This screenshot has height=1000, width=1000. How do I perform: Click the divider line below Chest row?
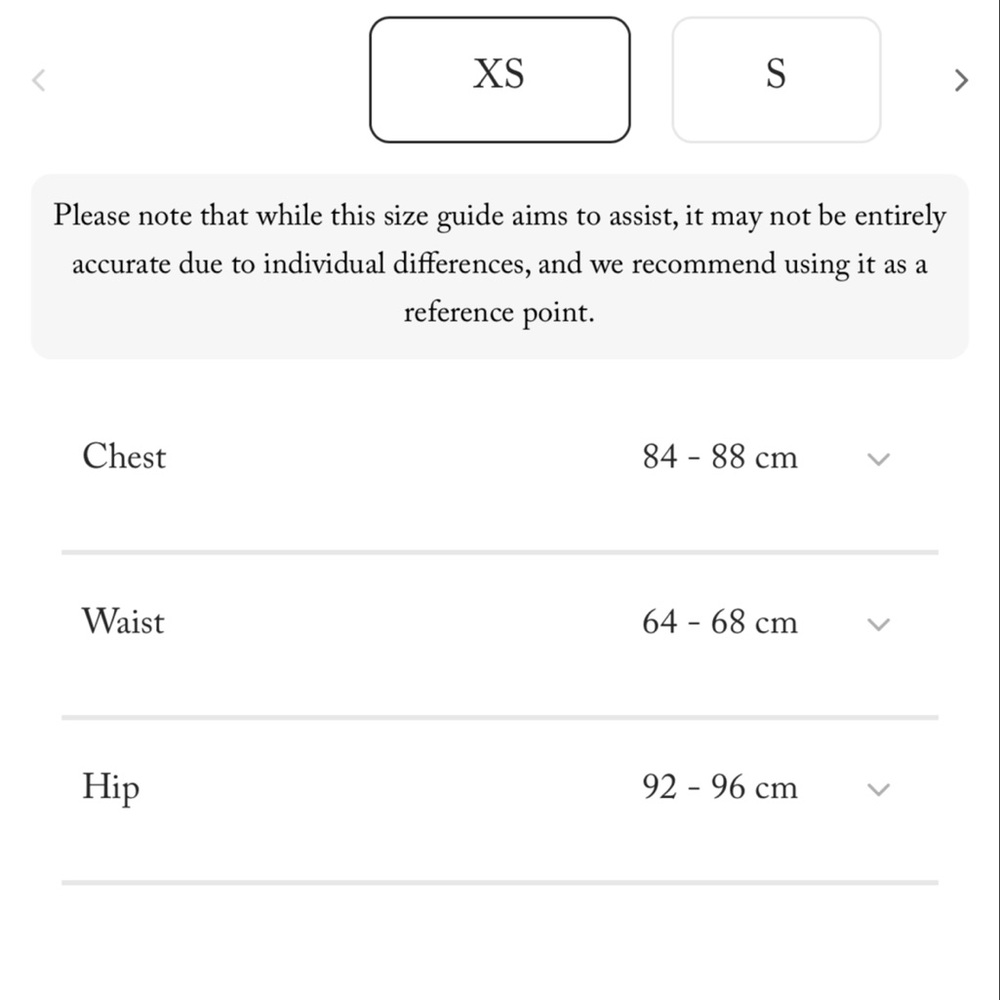pos(500,552)
